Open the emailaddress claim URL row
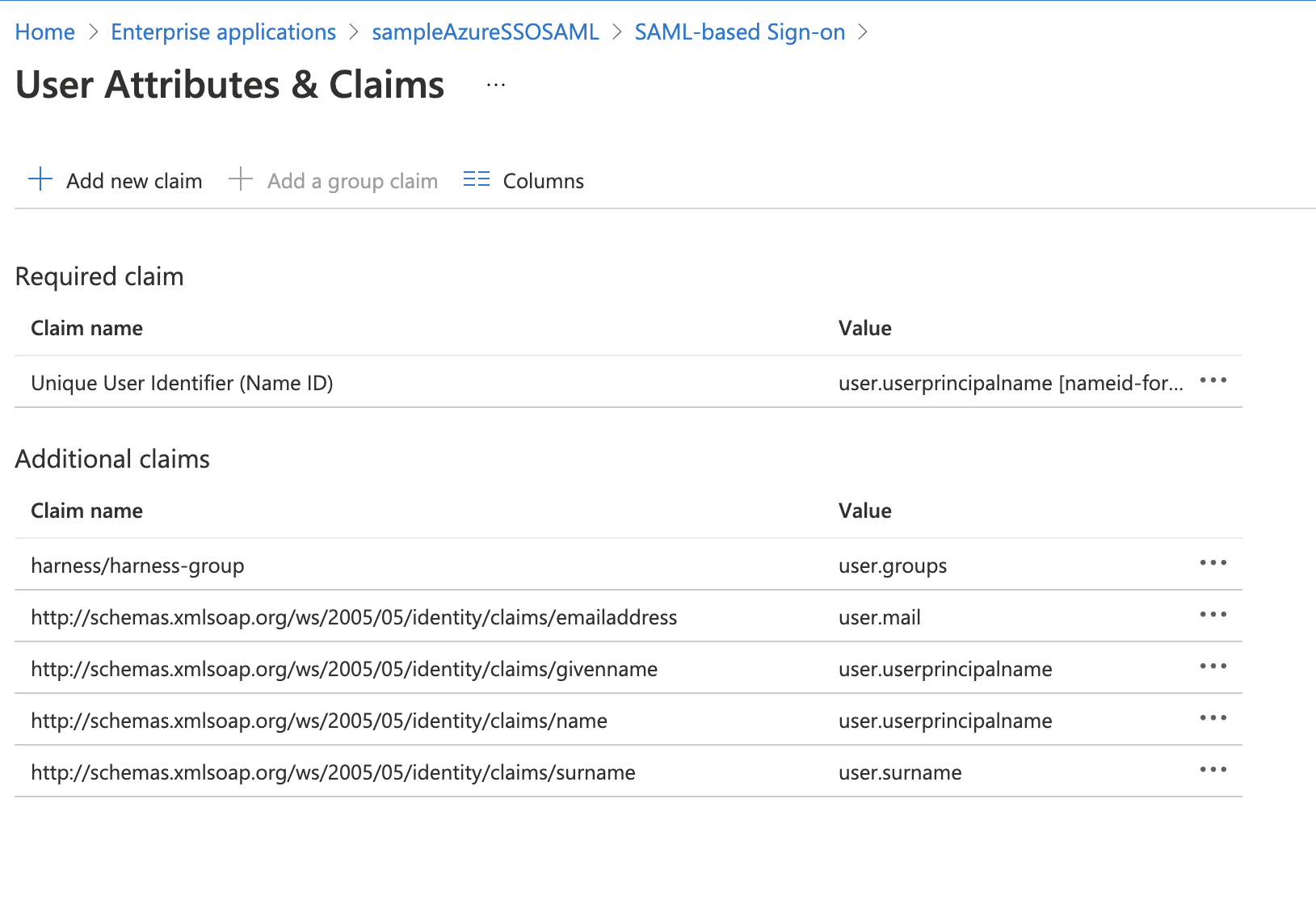1316x904 pixels. coord(354,617)
